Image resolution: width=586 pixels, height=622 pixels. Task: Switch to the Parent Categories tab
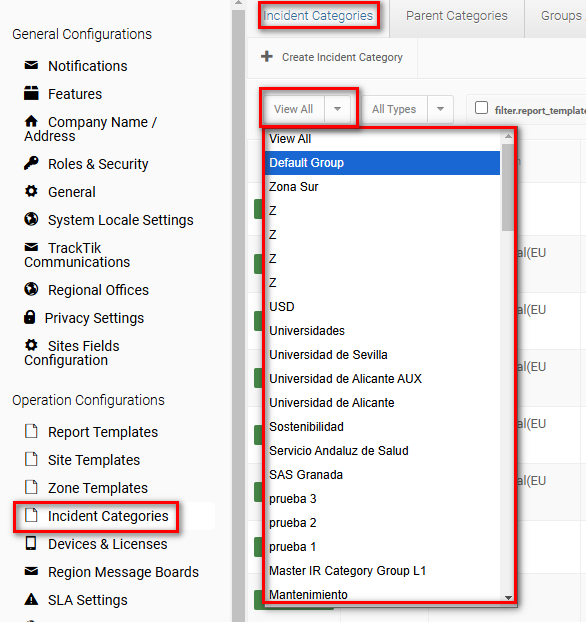pos(457,16)
